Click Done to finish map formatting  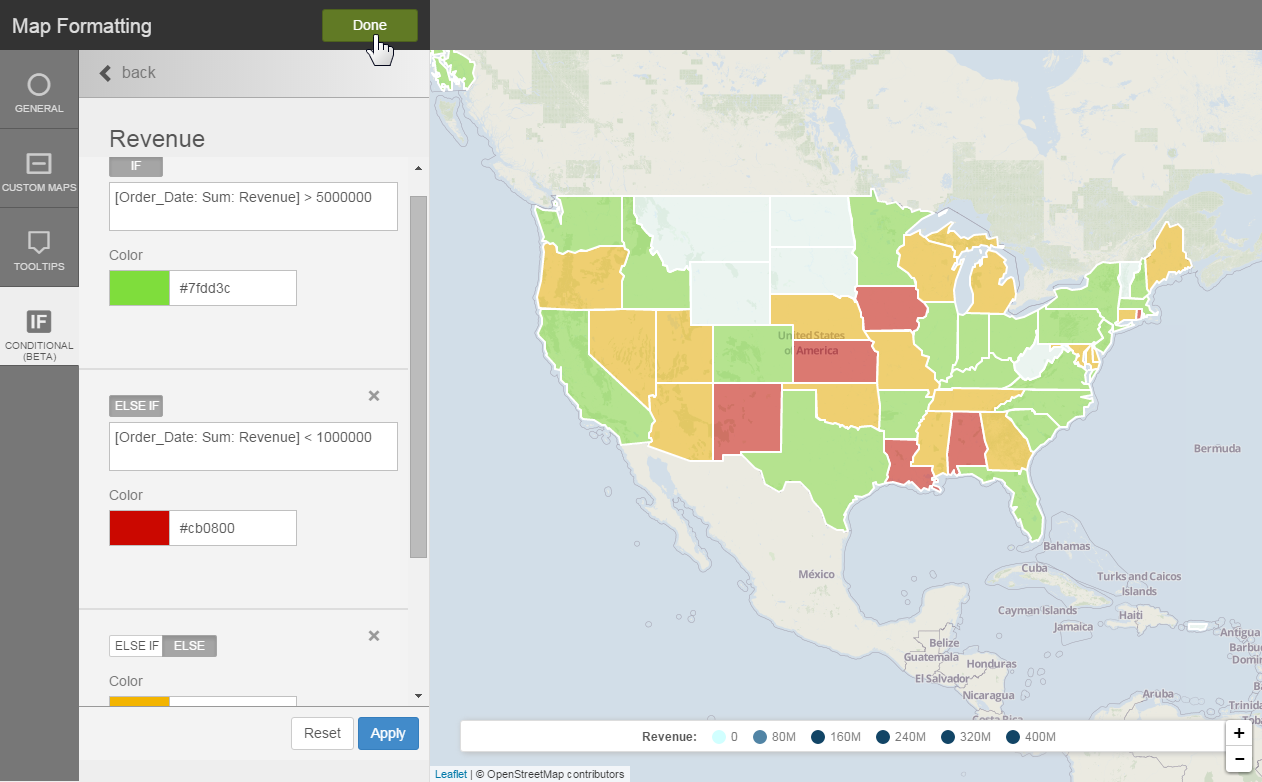coord(369,25)
